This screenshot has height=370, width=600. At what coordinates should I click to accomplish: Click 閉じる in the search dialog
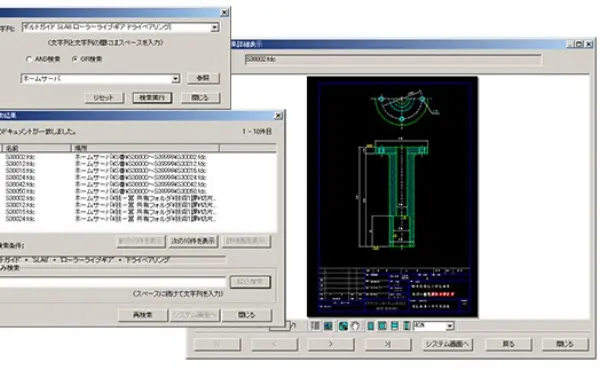coord(200,98)
